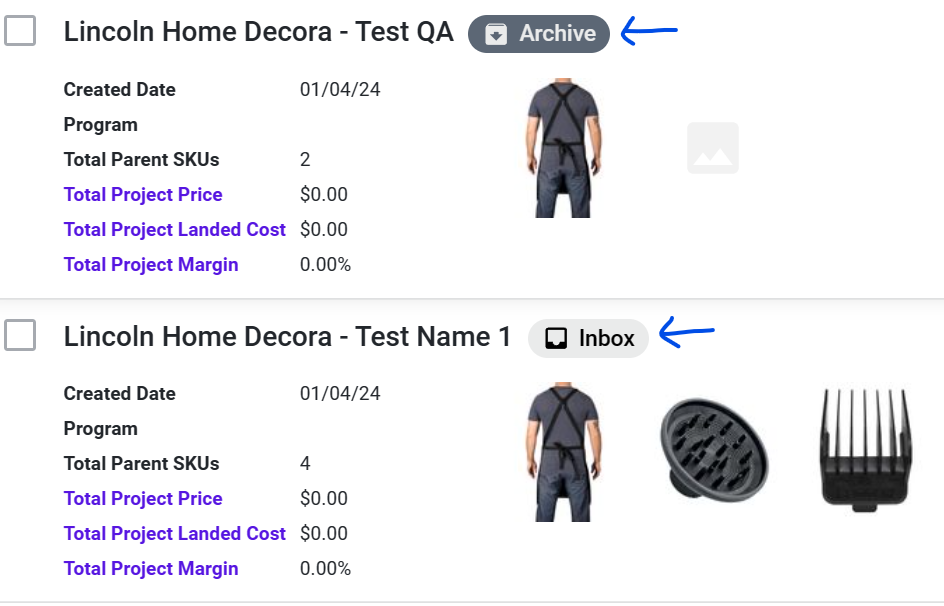Viewport: 944px width, 606px height.
Task: Select the Test QA project checkbox
Action: [20, 31]
